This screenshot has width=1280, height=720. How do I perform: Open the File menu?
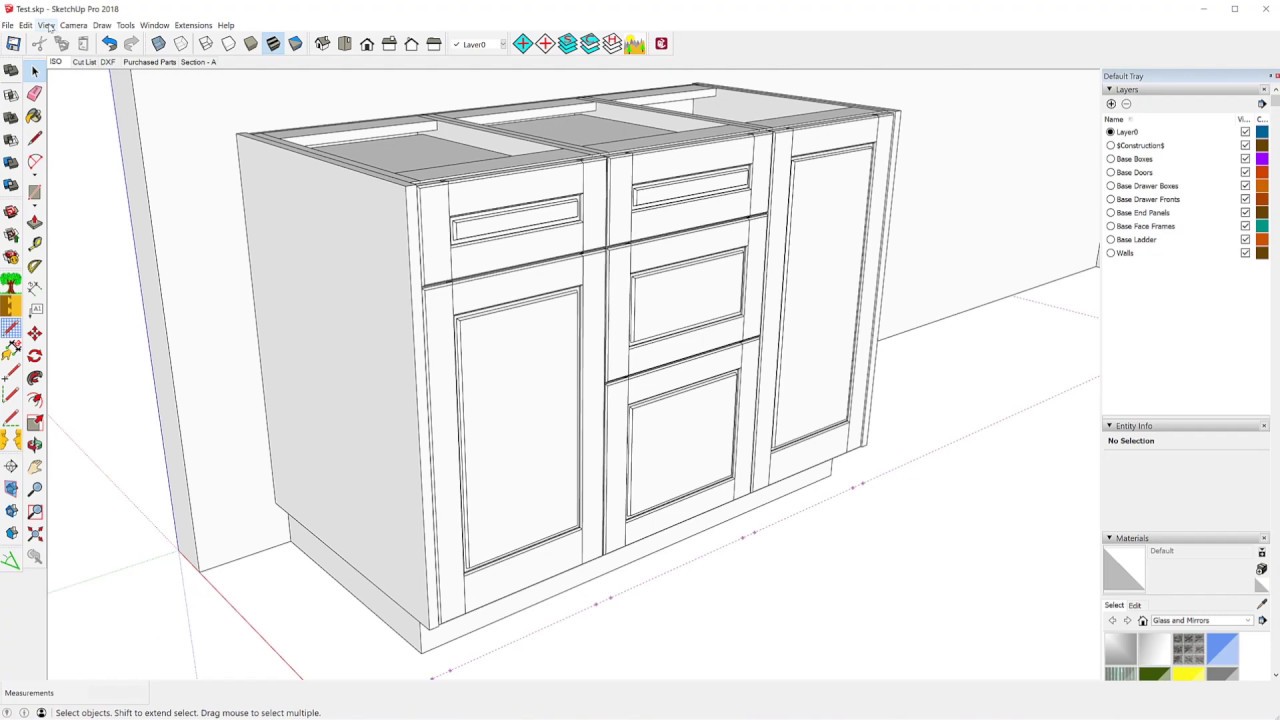click(7, 25)
